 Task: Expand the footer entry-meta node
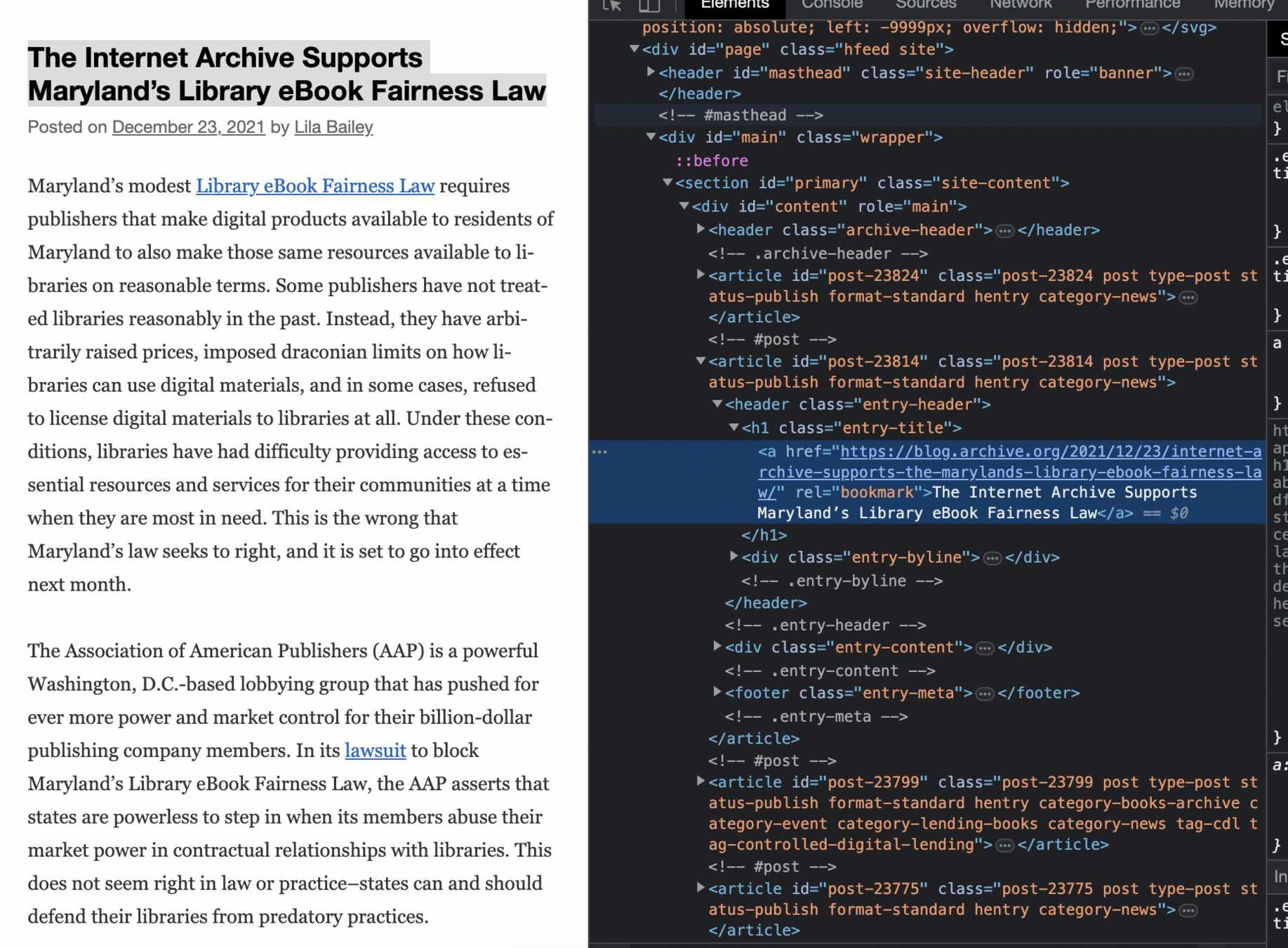[x=717, y=692]
